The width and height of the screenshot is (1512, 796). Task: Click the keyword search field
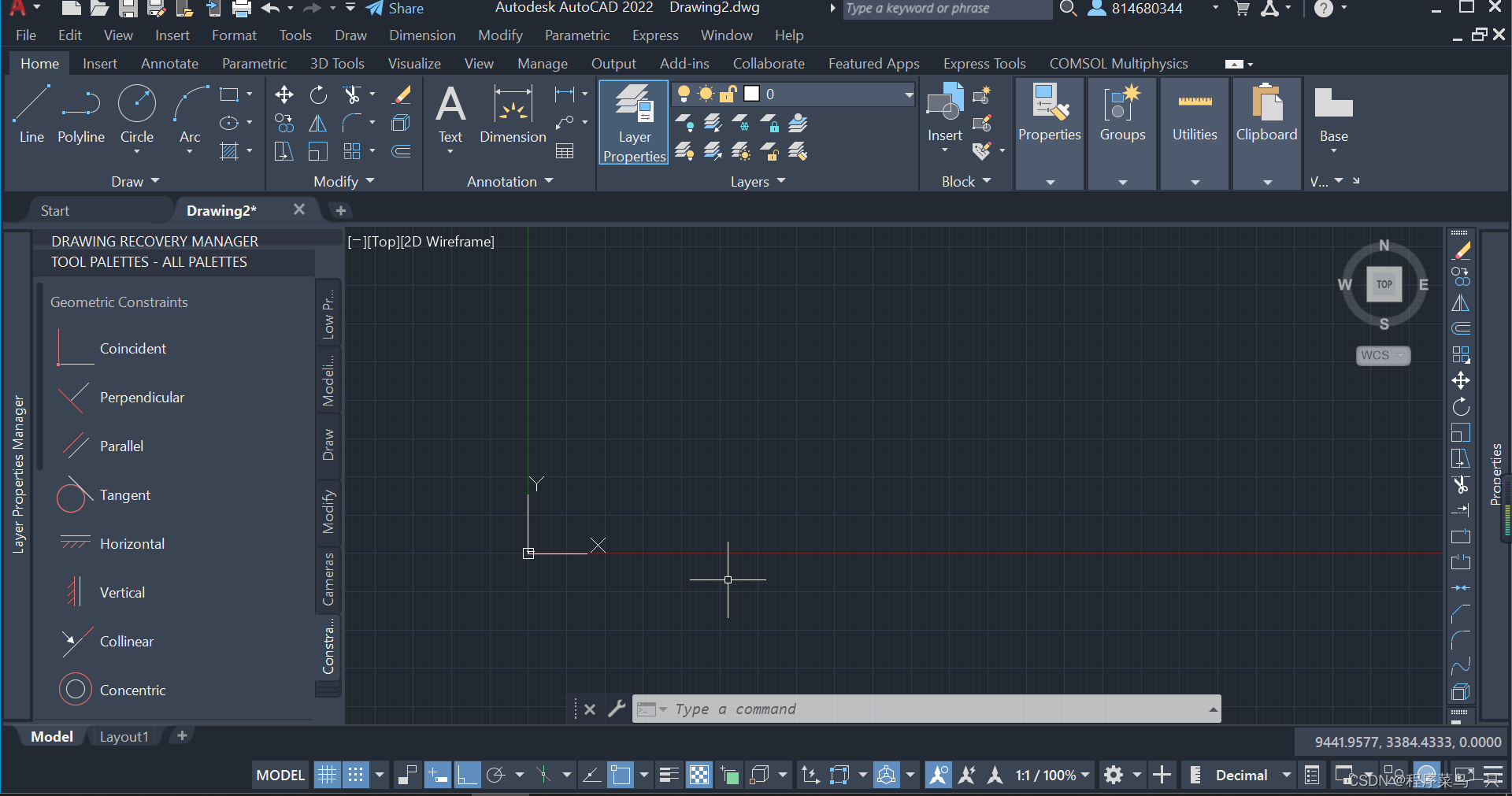(947, 9)
